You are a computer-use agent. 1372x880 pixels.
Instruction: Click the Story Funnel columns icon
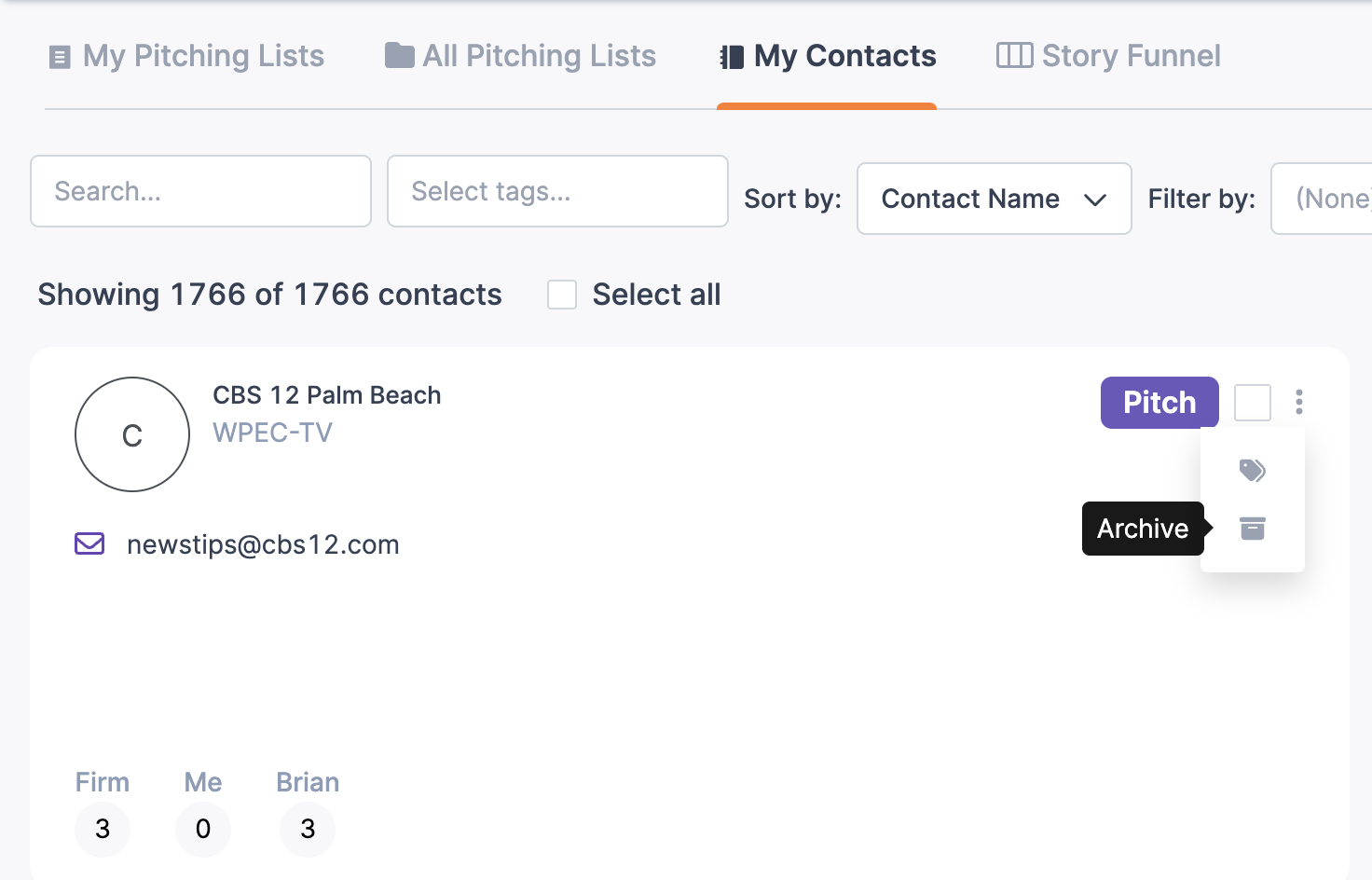[1014, 55]
